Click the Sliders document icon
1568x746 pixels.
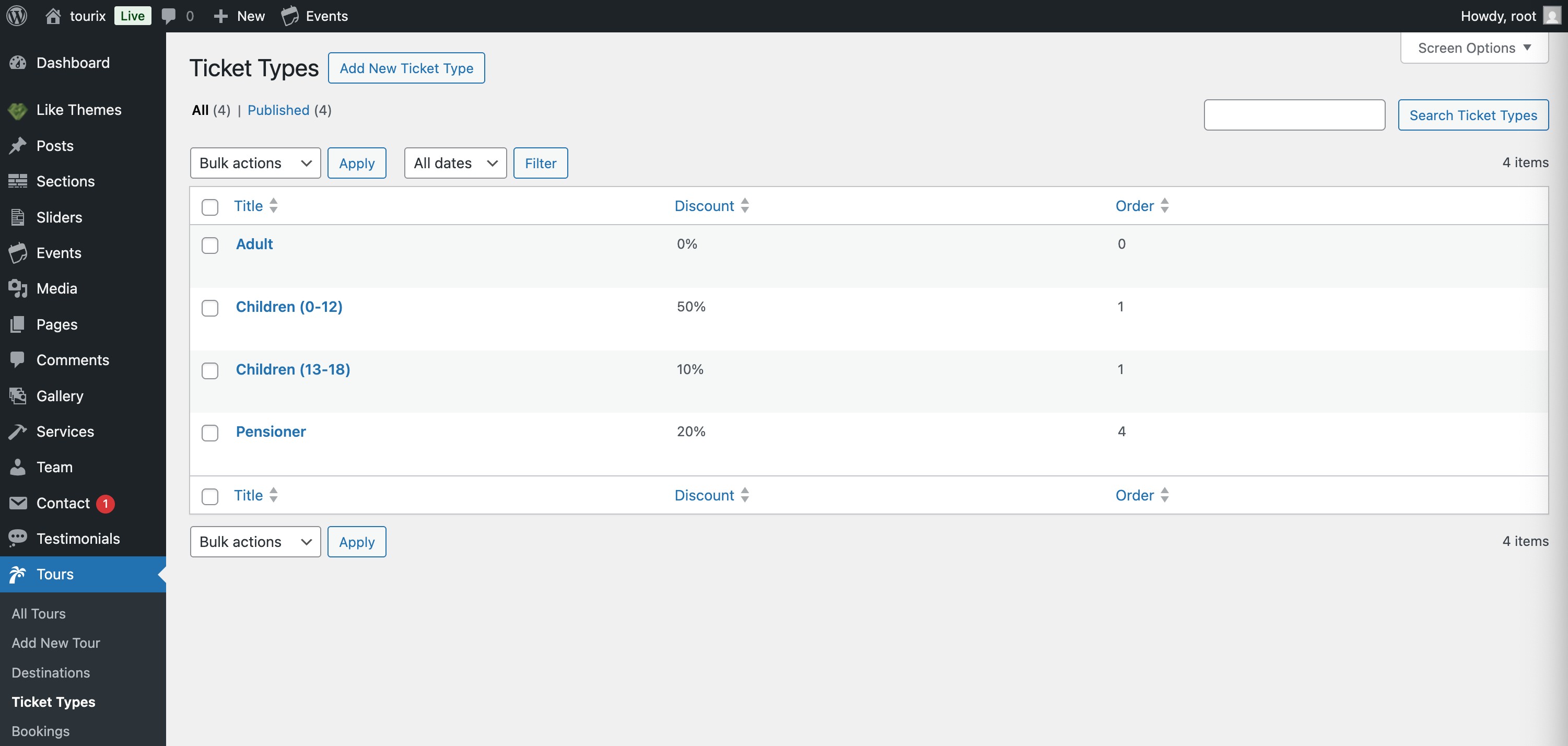click(18, 217)
